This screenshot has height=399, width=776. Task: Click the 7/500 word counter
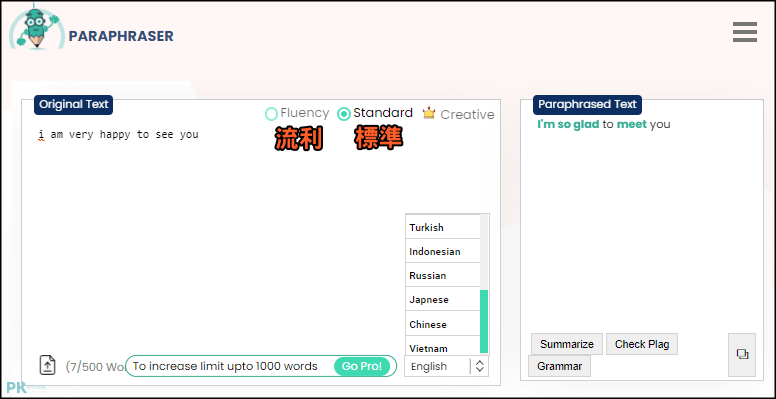tap(96, 366)
